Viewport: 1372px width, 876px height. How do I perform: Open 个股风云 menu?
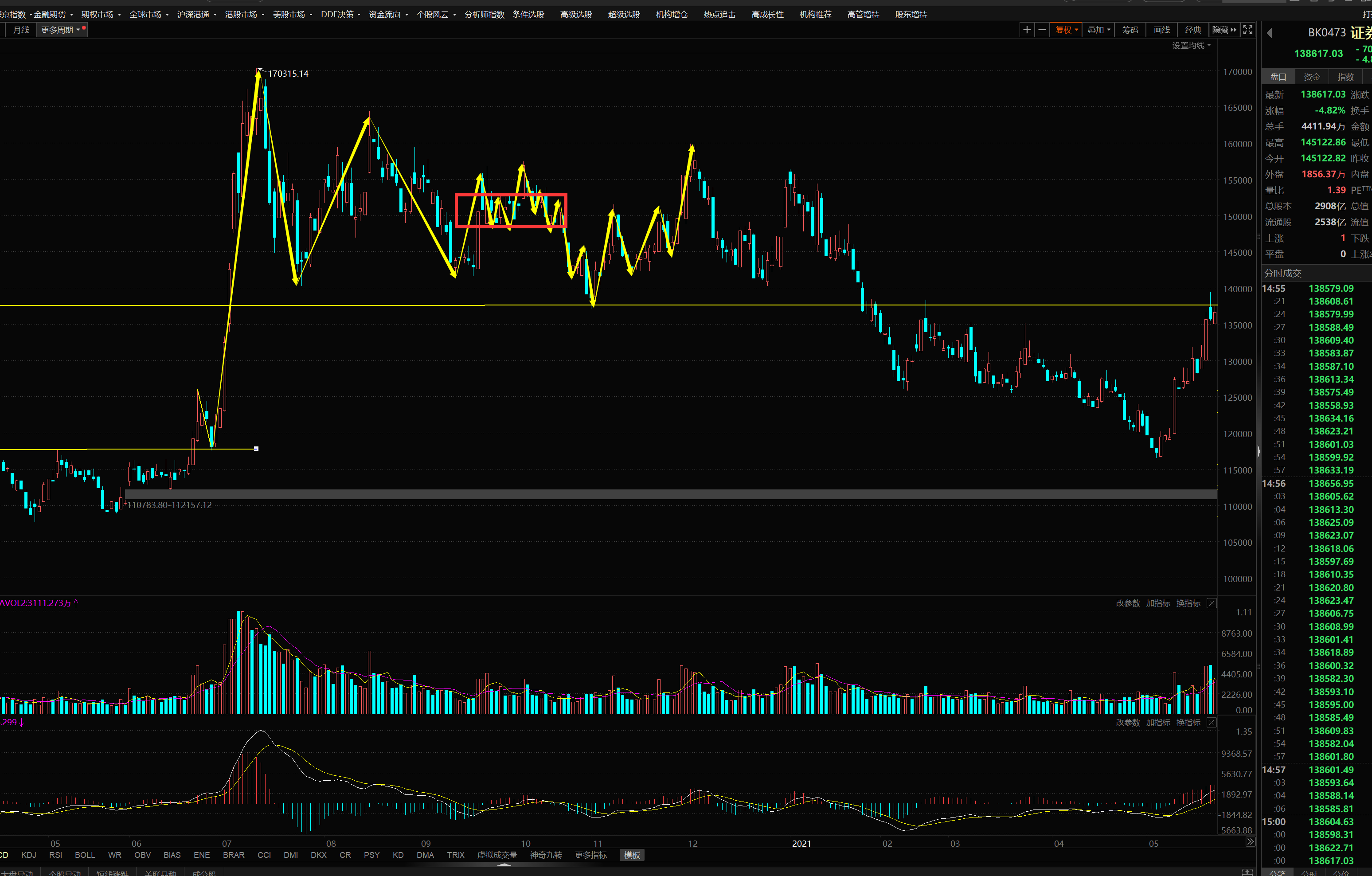436,14
